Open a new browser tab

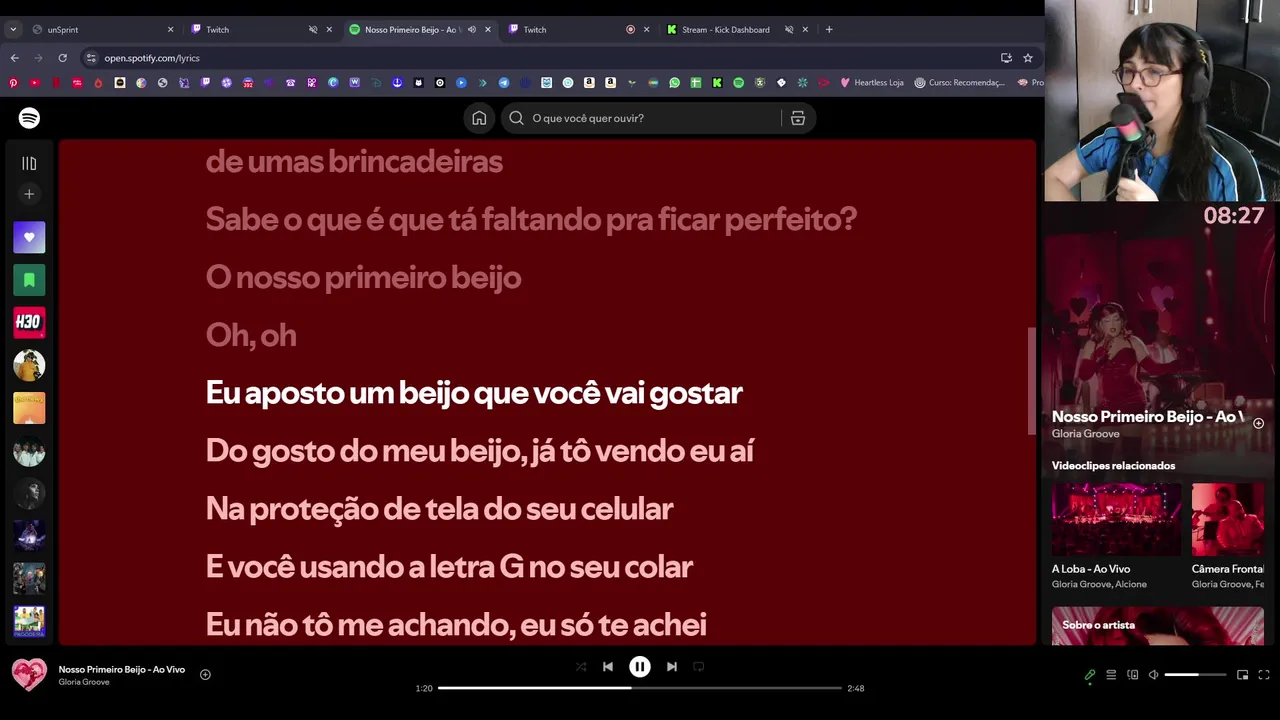pos(829,29)
